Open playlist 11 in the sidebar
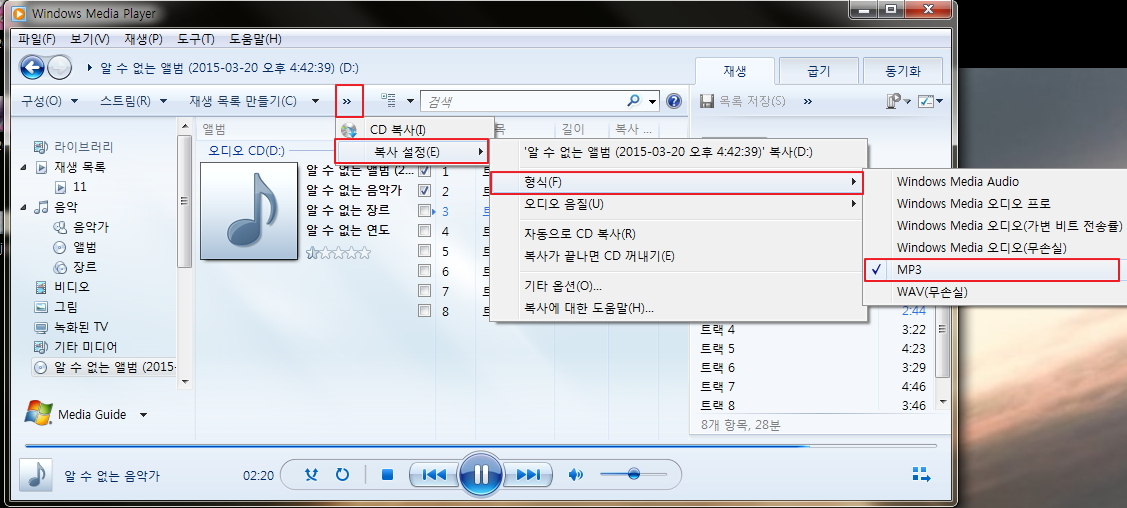1127x508 pixels. point(80,187)
